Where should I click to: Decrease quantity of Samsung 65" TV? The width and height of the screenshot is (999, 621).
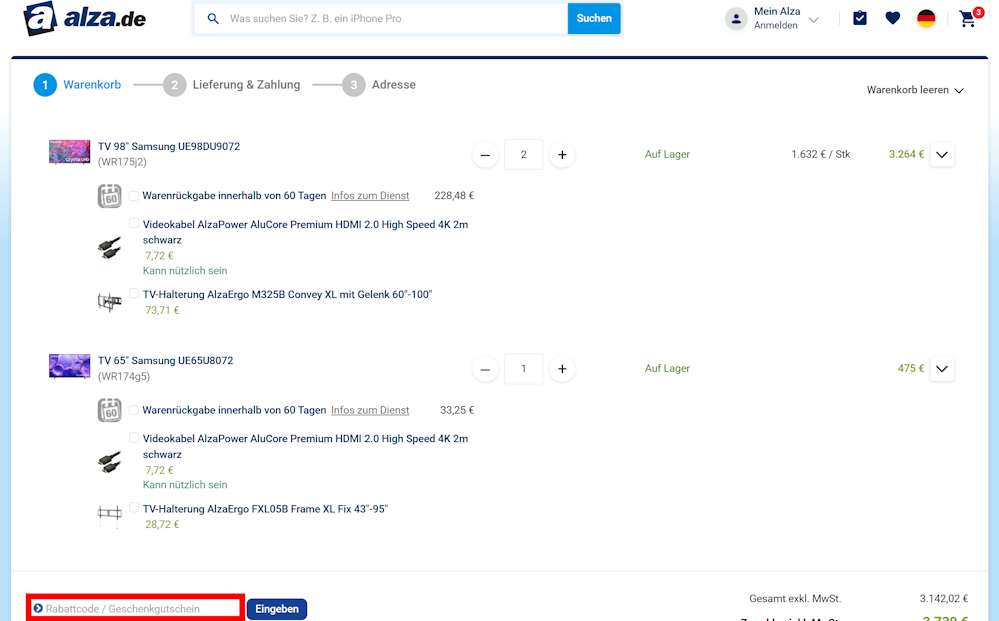485,369
